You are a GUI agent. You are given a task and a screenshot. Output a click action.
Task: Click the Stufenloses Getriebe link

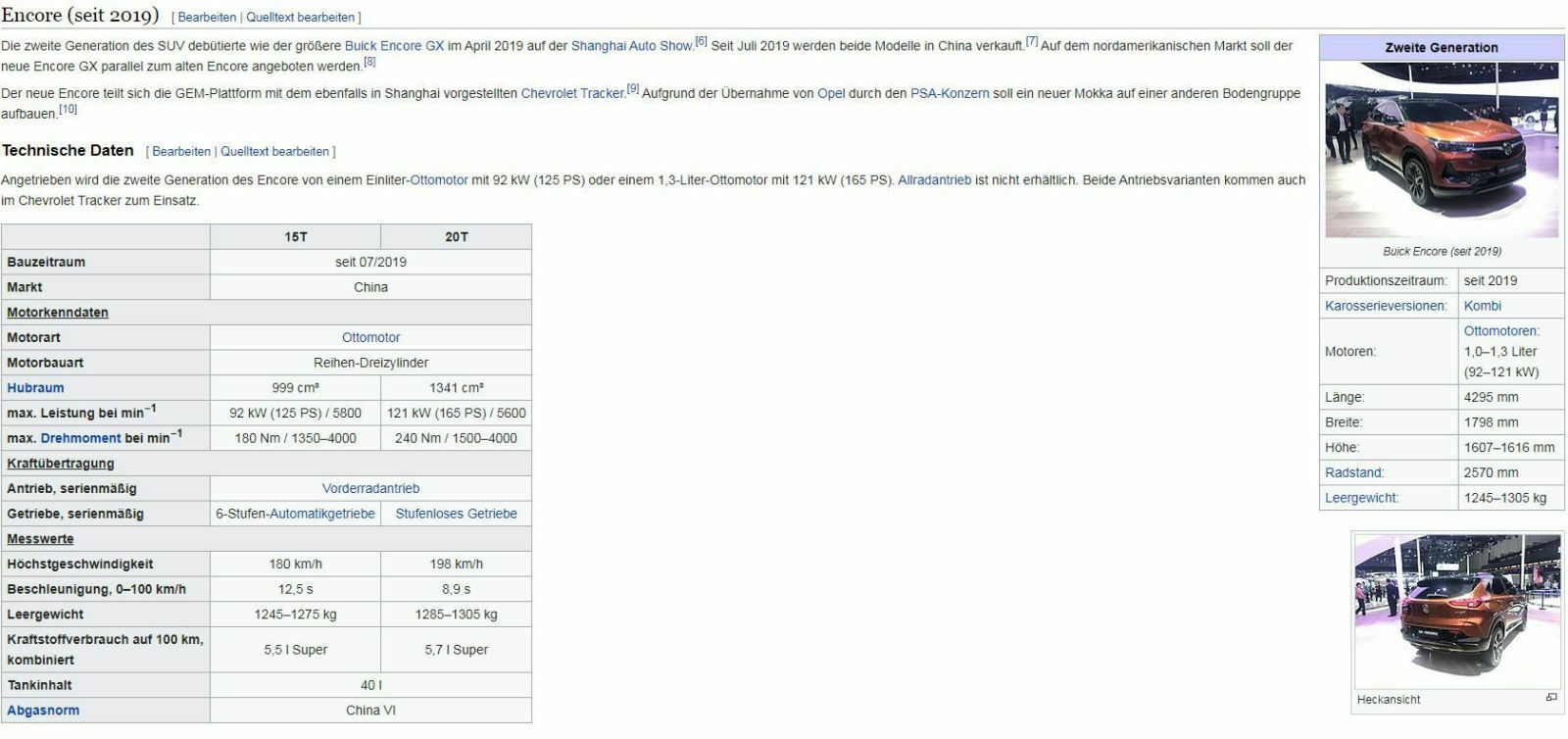(x=456, y=515)
